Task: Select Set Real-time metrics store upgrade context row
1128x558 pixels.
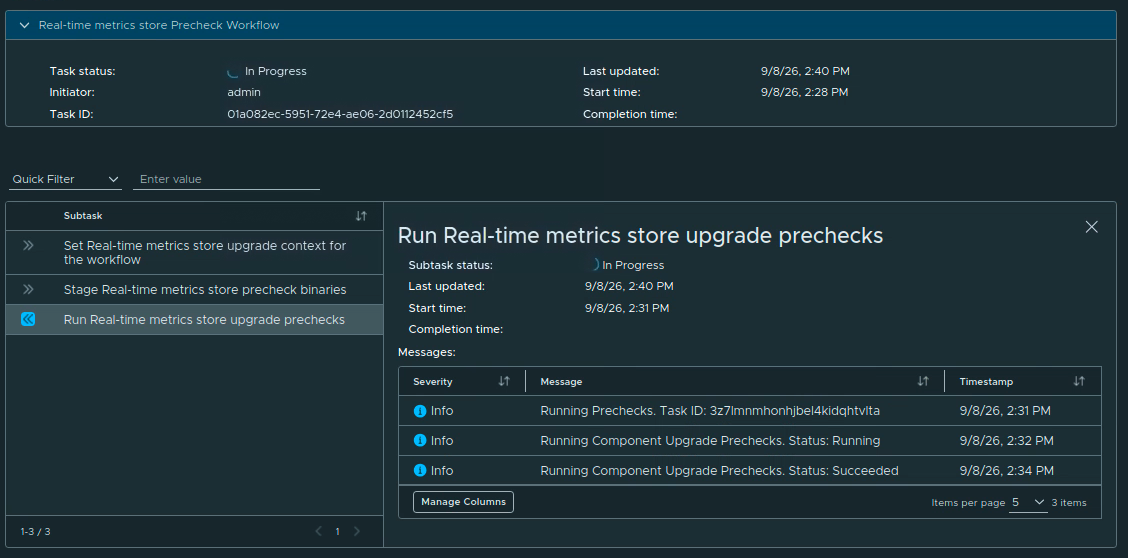Action: 194,252
